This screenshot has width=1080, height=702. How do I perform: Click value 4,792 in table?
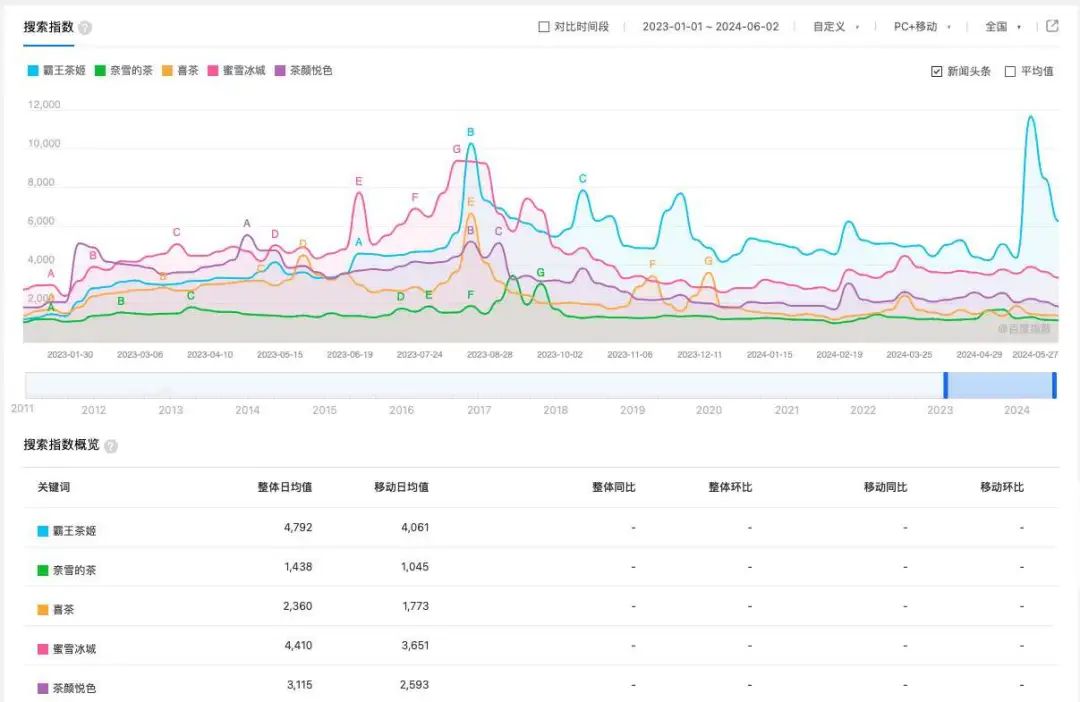(x=298, y=528)
